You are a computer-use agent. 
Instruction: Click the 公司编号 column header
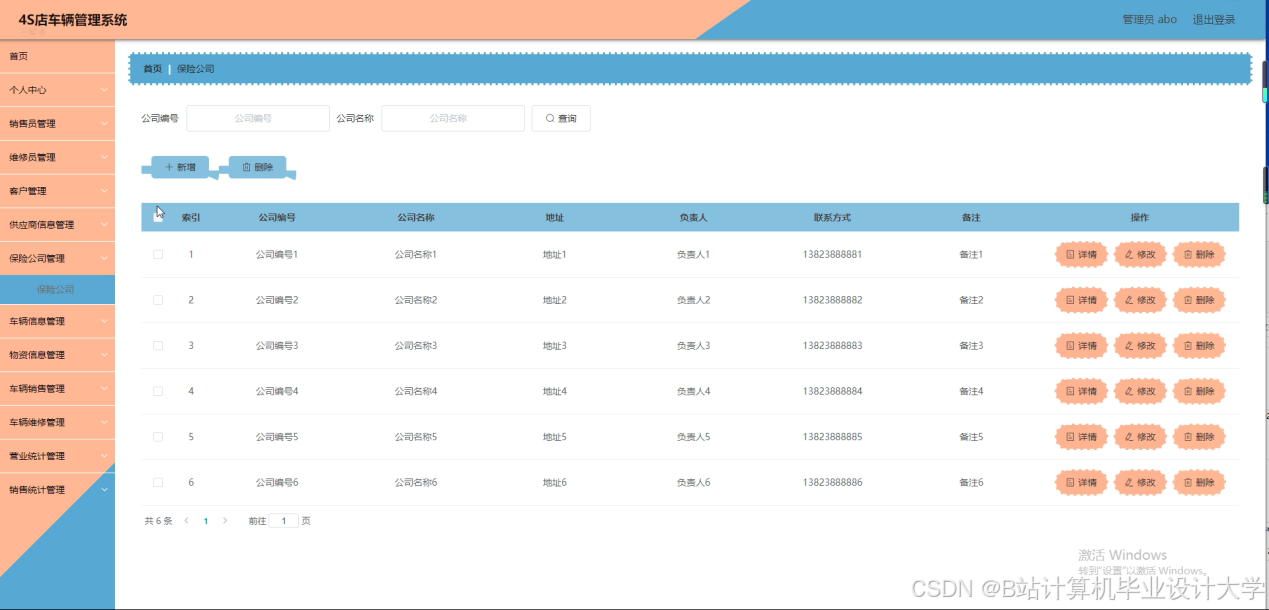(277, 217)
